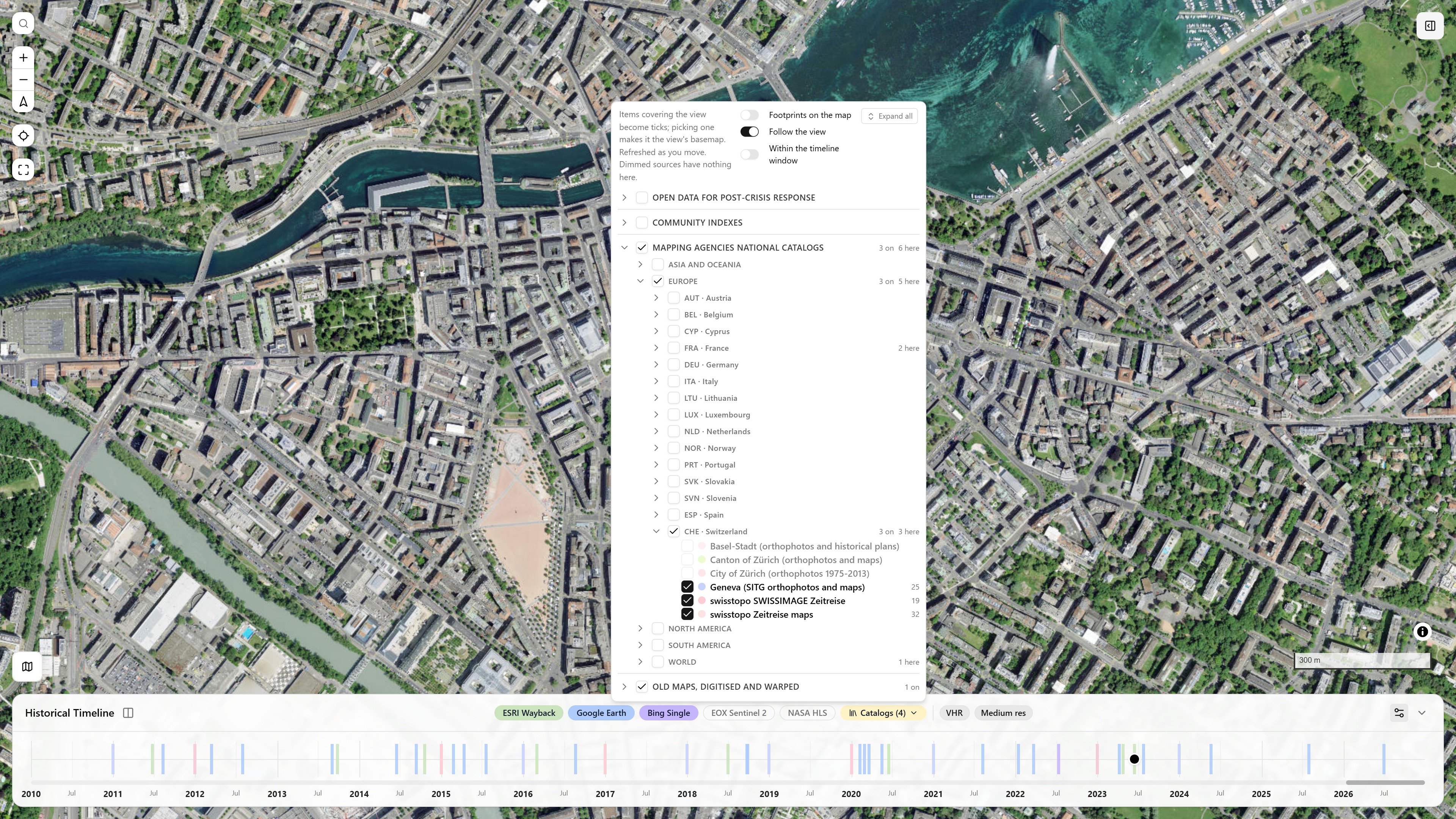Image resolution: width=1456 pixels, height=819 pixels.
Task: Collapse the Europe node
Action: click(x=640, y=281)
